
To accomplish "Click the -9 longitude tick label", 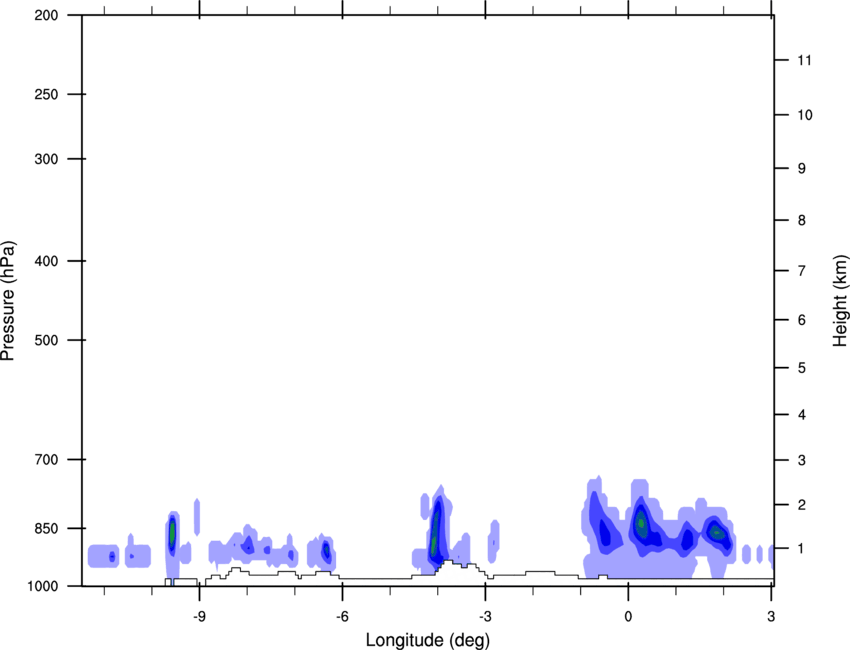I will (199, 617).
